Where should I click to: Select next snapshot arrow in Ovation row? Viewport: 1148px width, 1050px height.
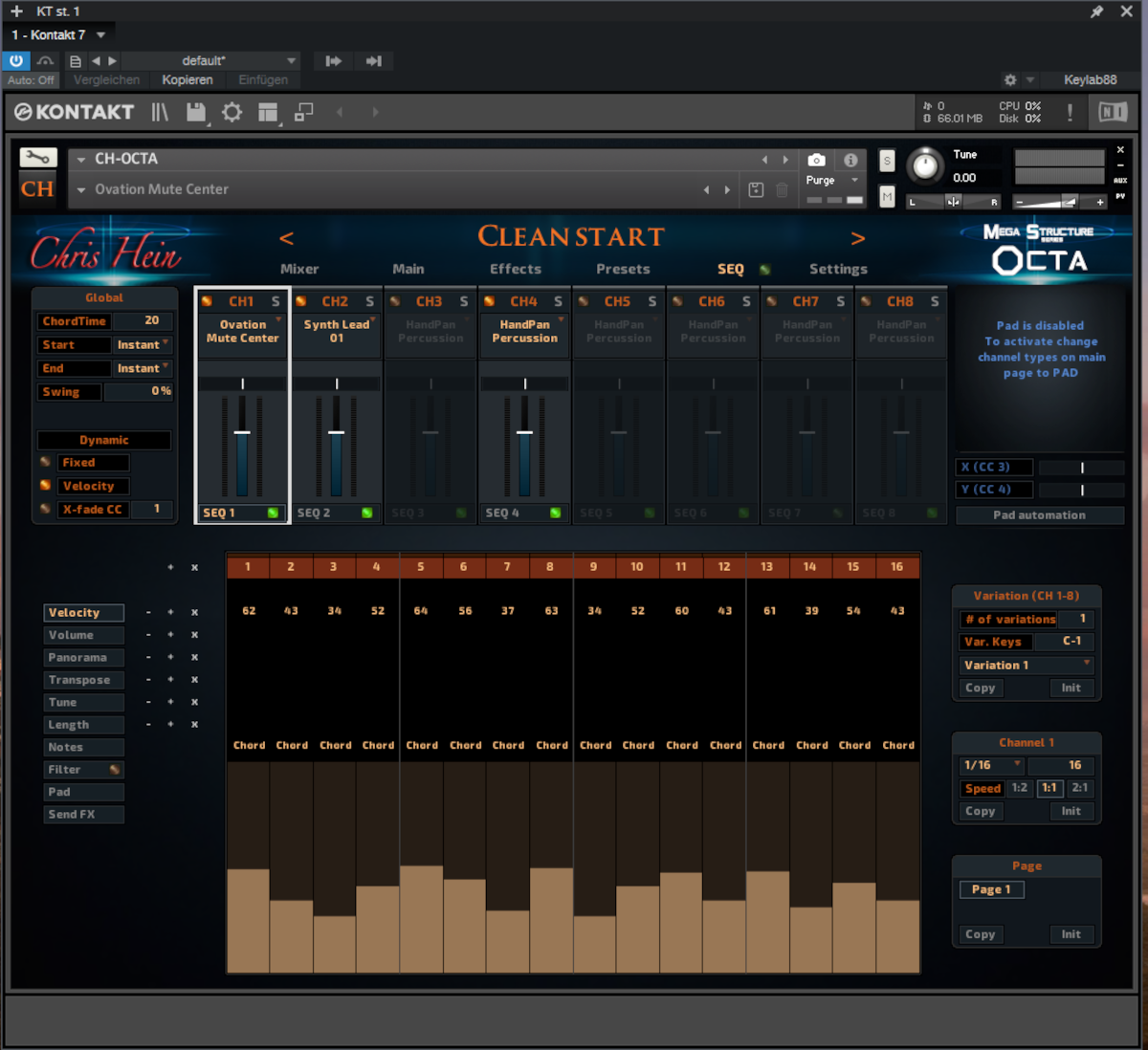coord(727,189)
